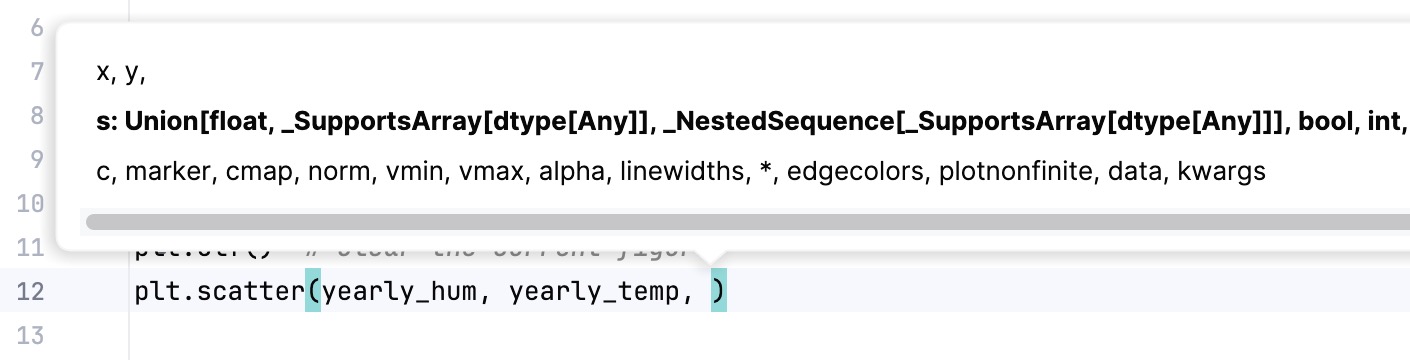1410x360 pixels.
Task: Click the horizontal scrollbar in the parameter popup
Action: (x=747, y=221)
